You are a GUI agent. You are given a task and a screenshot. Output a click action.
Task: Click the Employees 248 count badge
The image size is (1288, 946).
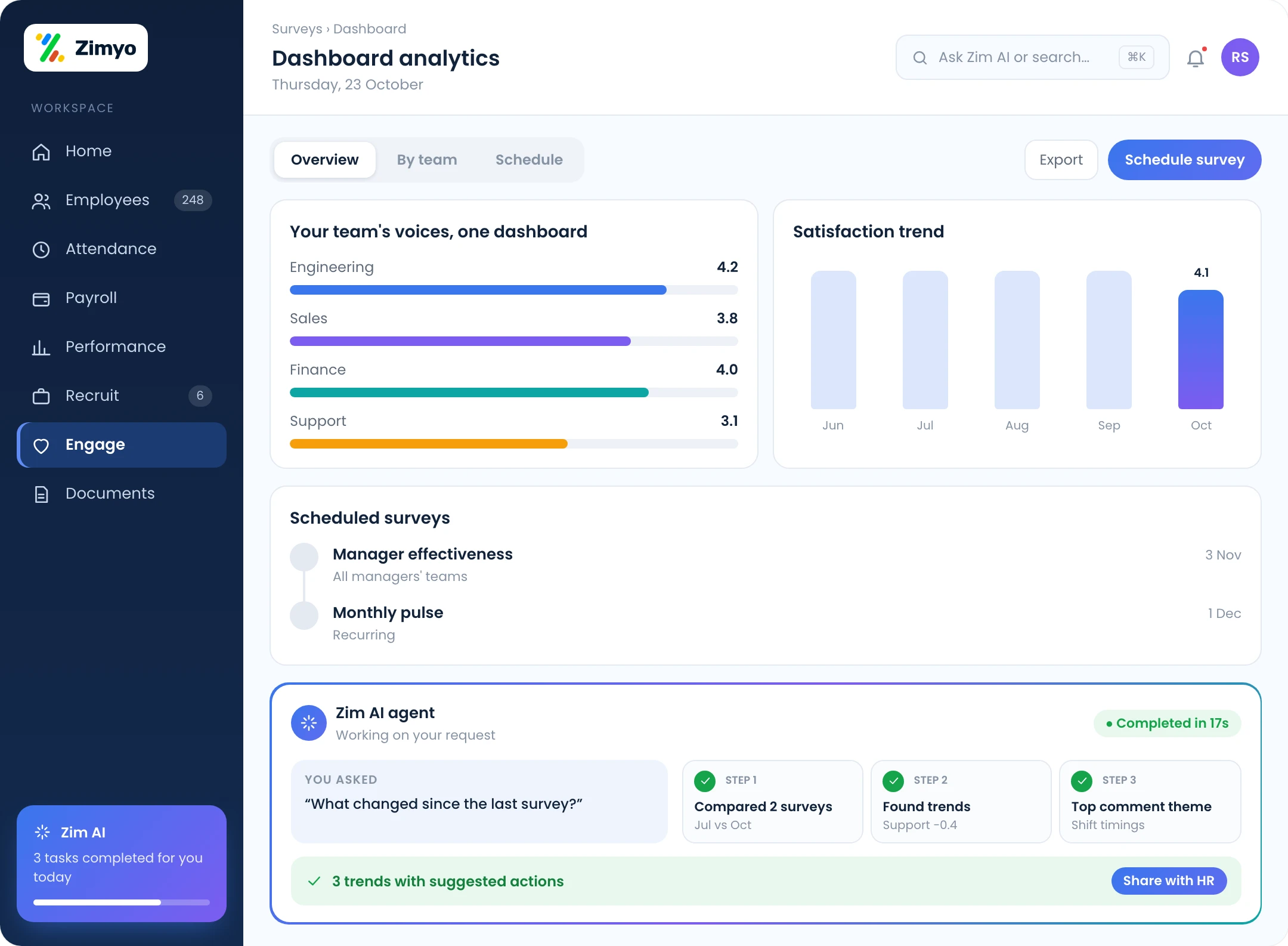click(193, 200)
